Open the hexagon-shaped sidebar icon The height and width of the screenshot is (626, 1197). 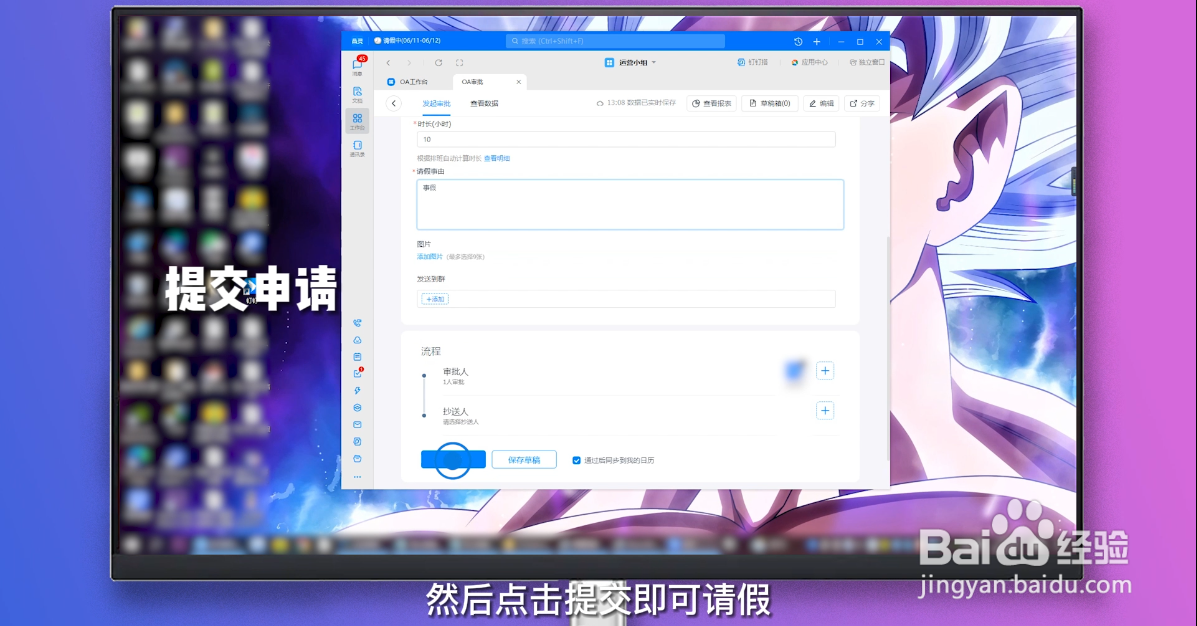tap(357, 408)
